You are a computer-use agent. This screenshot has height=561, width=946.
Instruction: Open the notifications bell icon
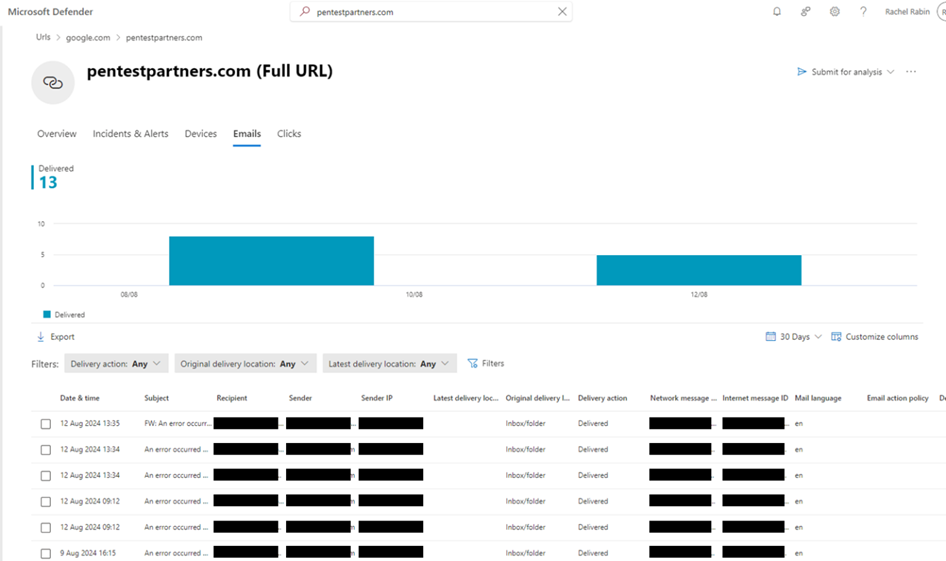[777, 11]
